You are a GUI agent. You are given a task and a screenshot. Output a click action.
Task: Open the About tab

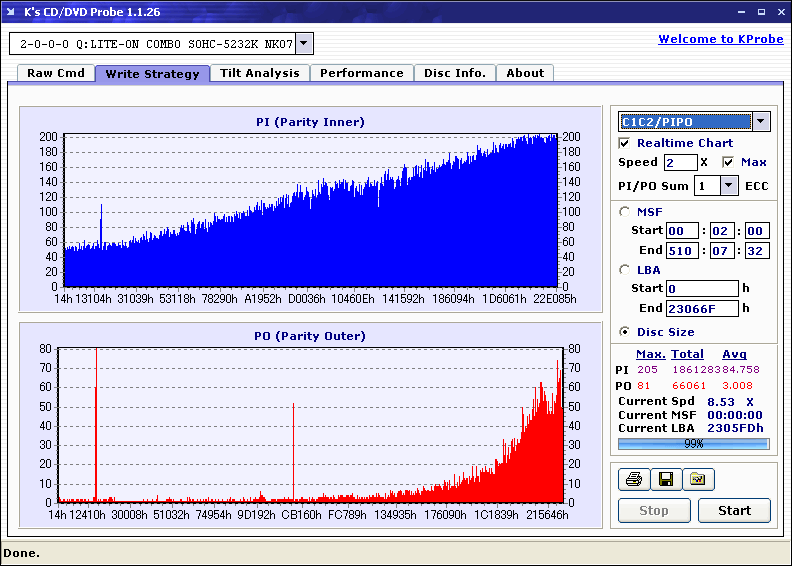pyautogui.click(x=525, y=73)
